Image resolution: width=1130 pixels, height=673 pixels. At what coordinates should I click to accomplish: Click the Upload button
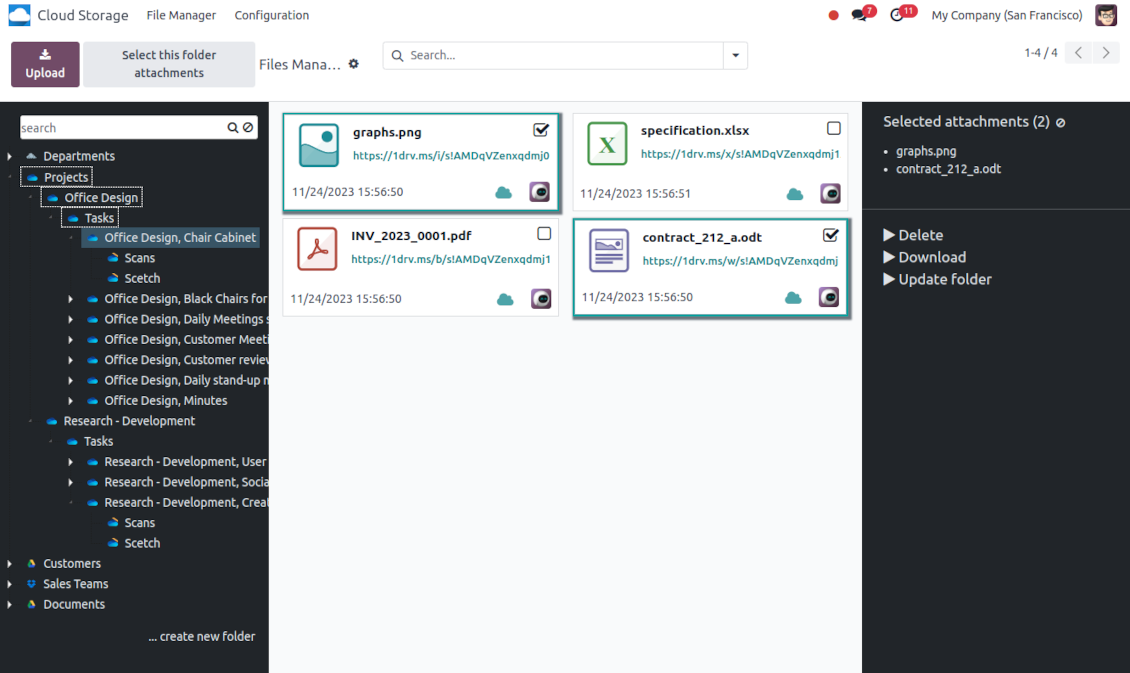click(45, 64)
